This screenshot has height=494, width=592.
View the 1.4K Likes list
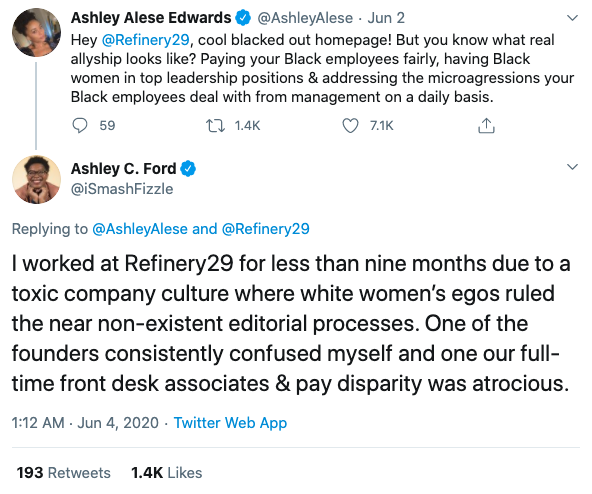[x=166, y=473]
